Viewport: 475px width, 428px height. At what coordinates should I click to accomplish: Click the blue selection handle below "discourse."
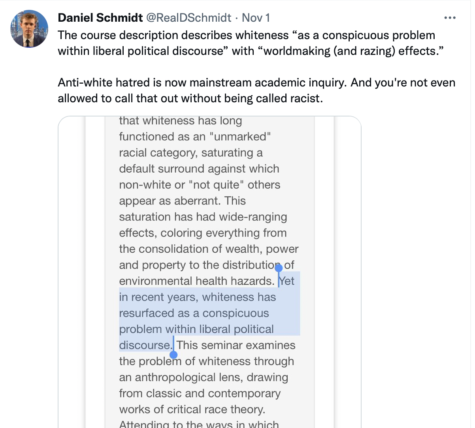pos(173,355)
